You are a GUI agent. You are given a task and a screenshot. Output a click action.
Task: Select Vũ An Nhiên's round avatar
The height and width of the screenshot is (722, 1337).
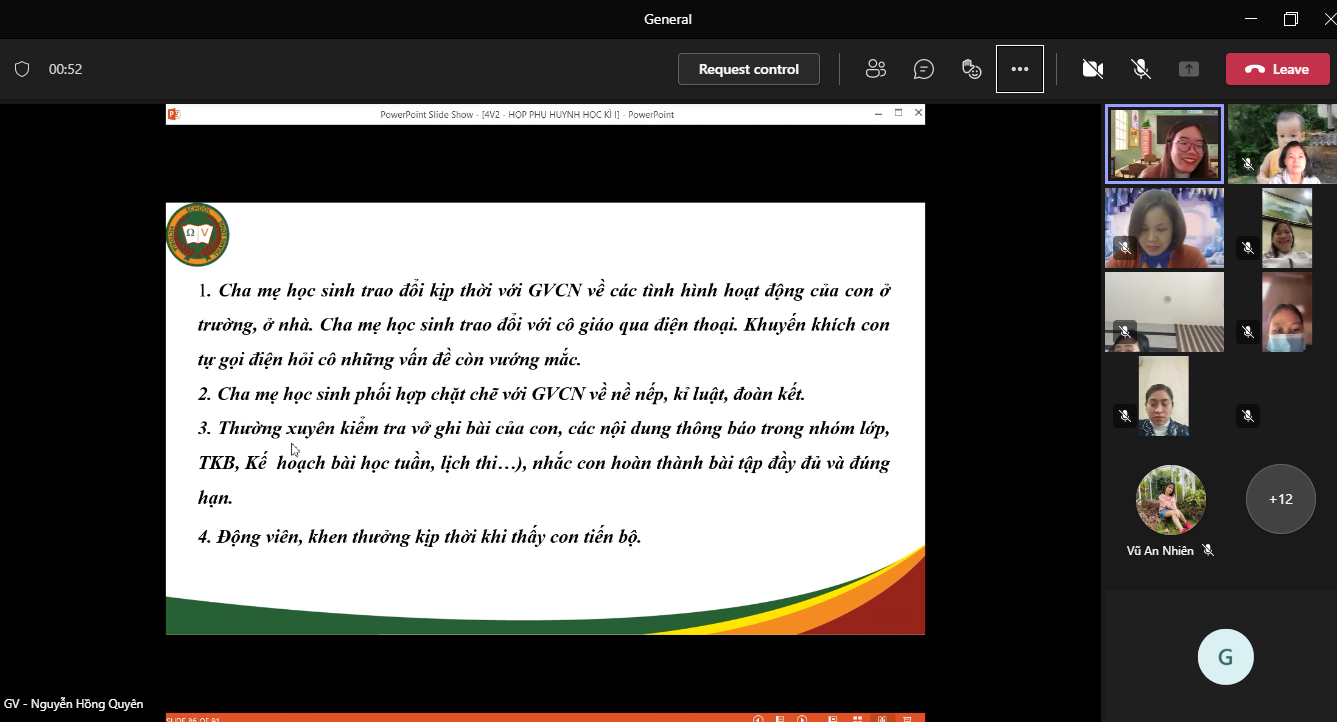coord(1170,499)
